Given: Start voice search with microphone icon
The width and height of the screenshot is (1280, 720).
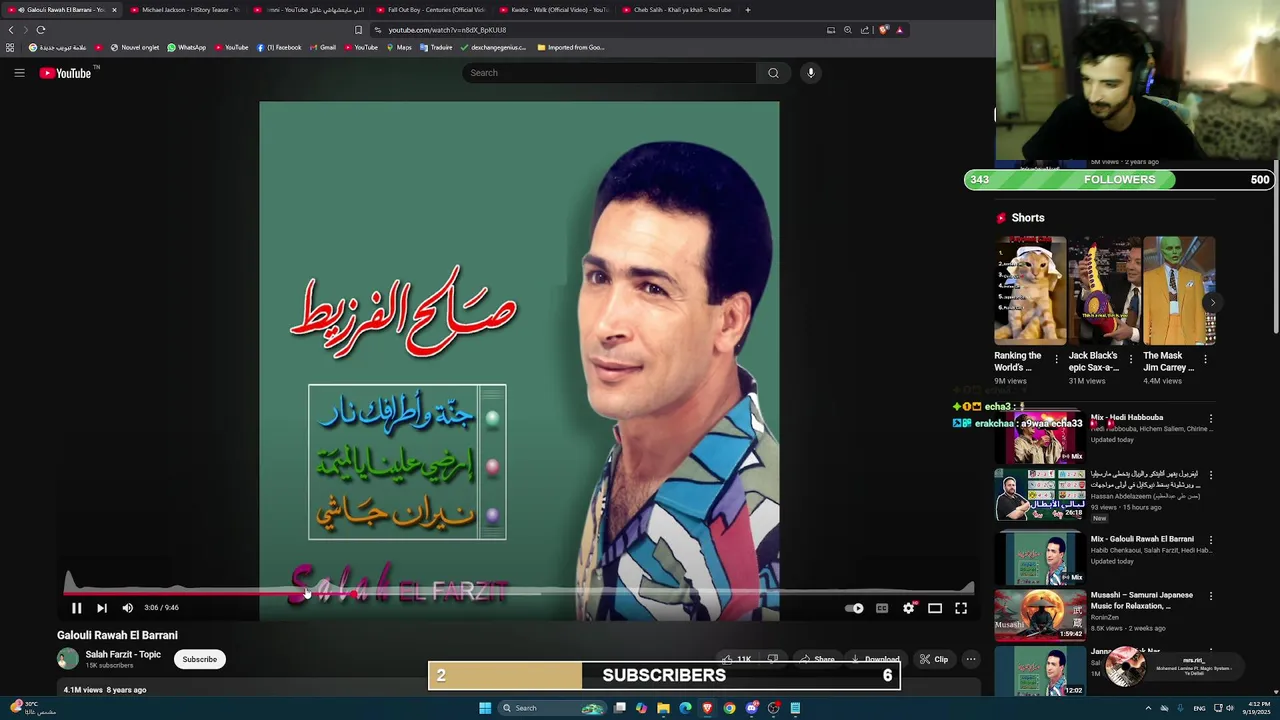Looking at the screenshot, I should pos(811,73).
